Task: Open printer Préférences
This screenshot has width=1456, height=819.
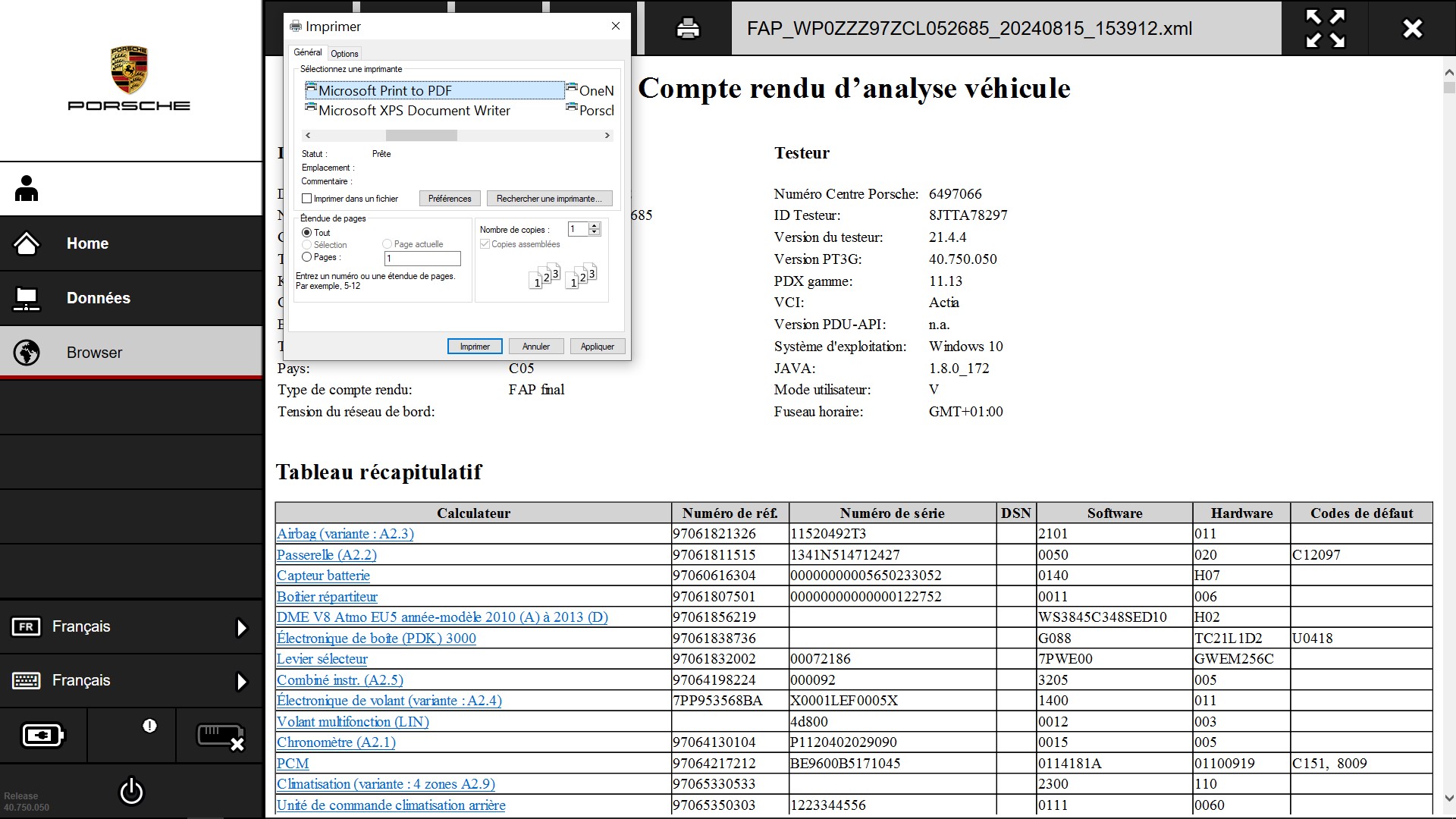Action: click(x=450, y=199)
